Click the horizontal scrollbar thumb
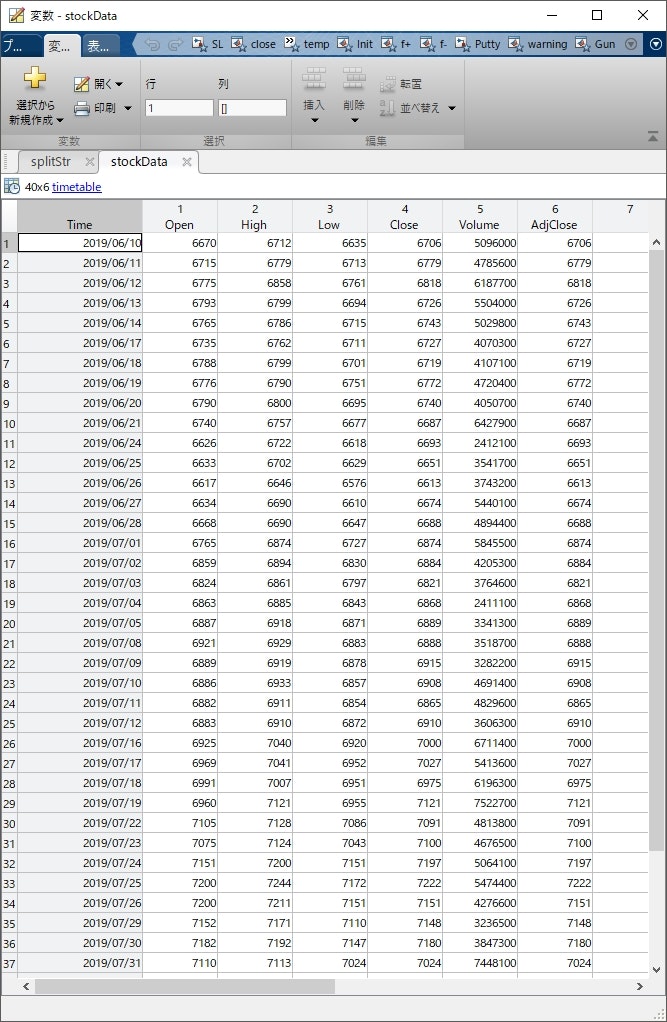 tap(185, 986)
